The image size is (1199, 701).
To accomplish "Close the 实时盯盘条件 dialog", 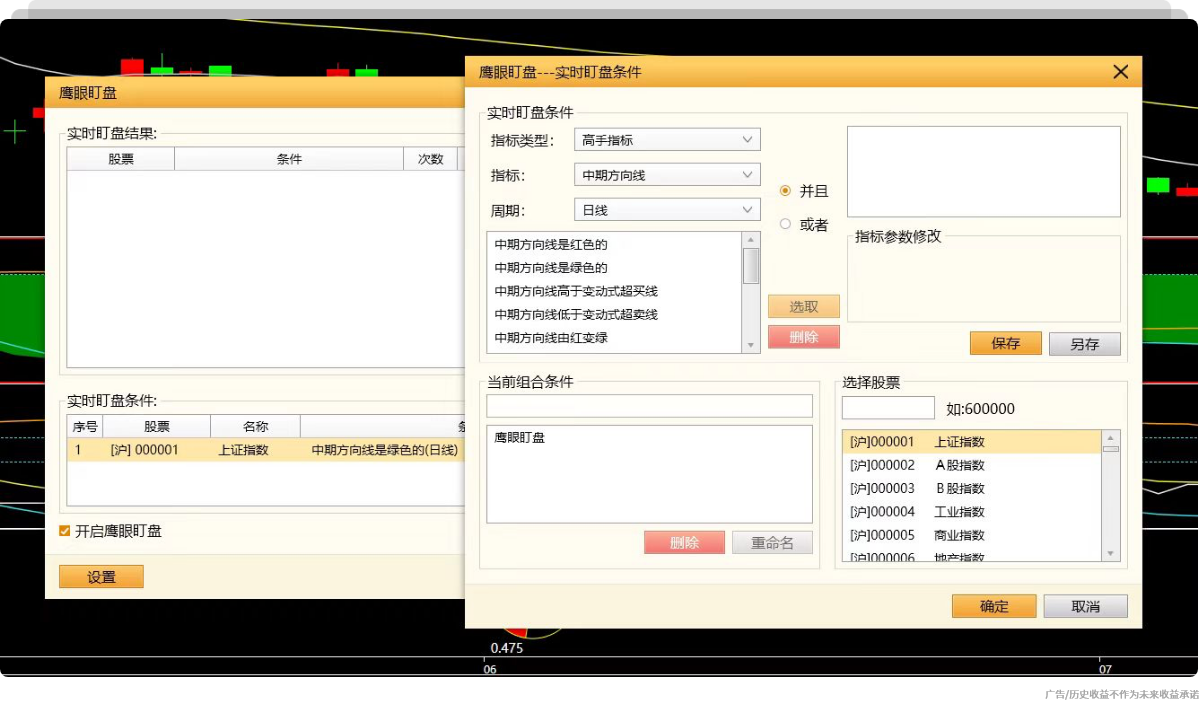I will 1120,72.
